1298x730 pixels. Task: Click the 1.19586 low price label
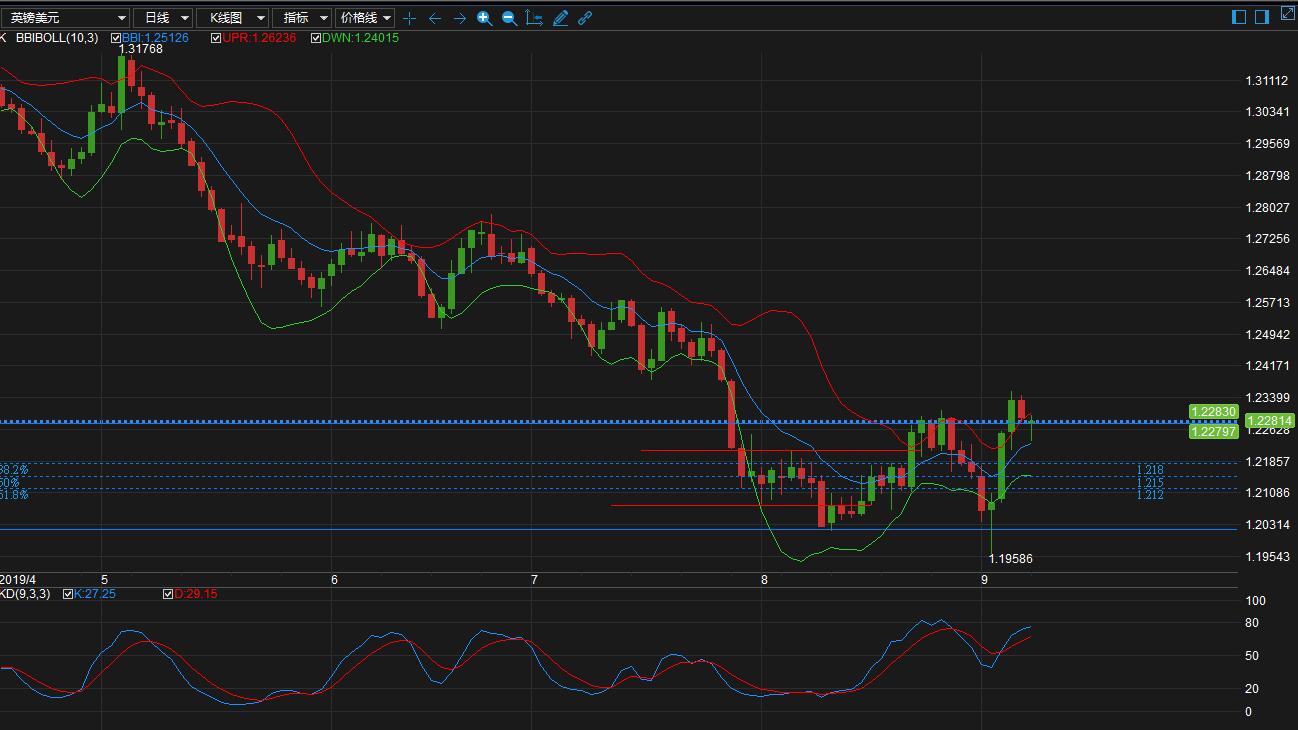click(1011, 559)
